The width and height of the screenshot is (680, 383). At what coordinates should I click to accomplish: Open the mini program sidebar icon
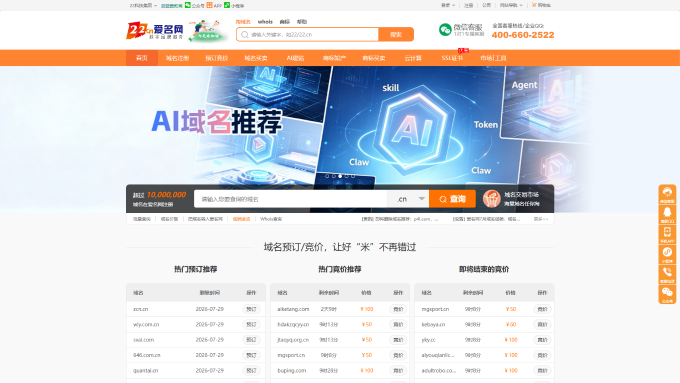point(667,255)
